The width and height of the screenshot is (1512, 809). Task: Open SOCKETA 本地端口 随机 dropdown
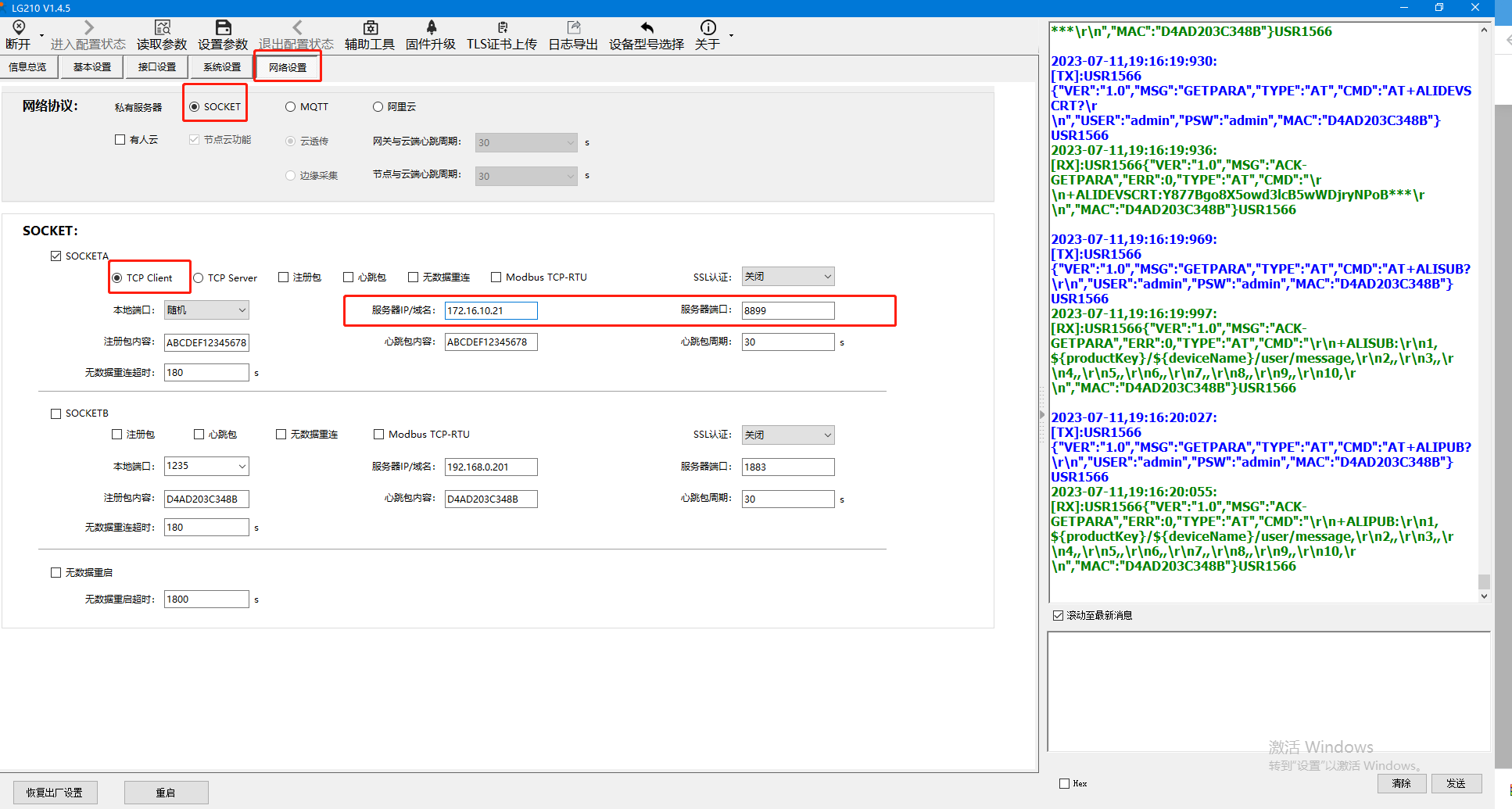206,310
